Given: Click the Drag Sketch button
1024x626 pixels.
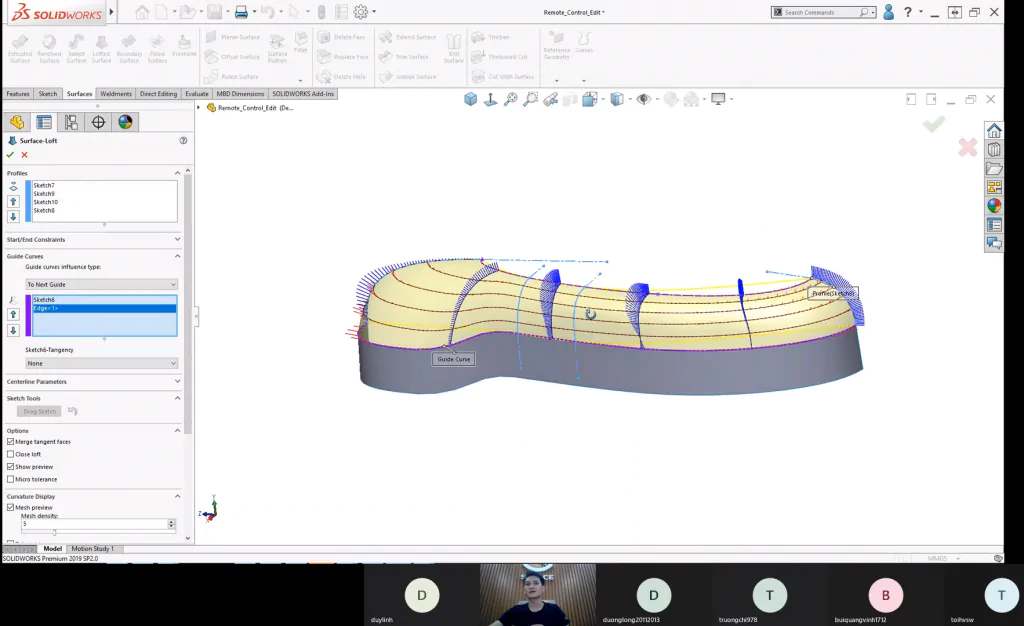Looking at the screenshot, I should [x=40, y=411].
